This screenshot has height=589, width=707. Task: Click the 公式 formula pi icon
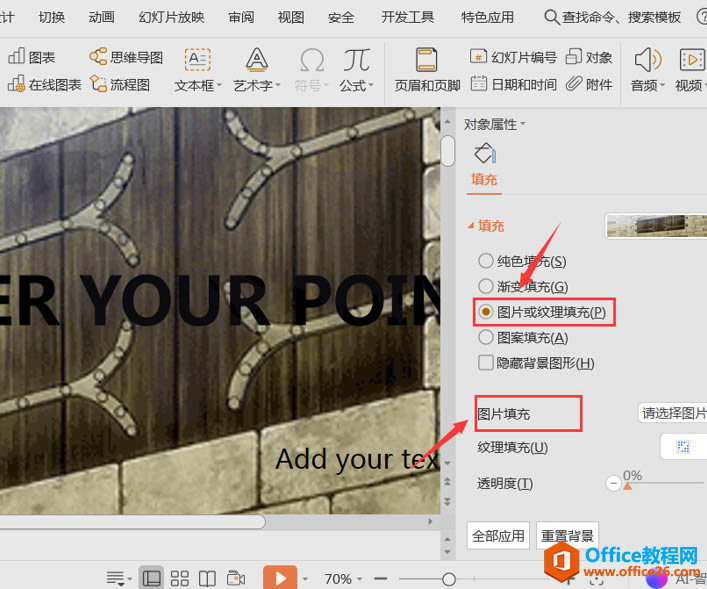357,60
